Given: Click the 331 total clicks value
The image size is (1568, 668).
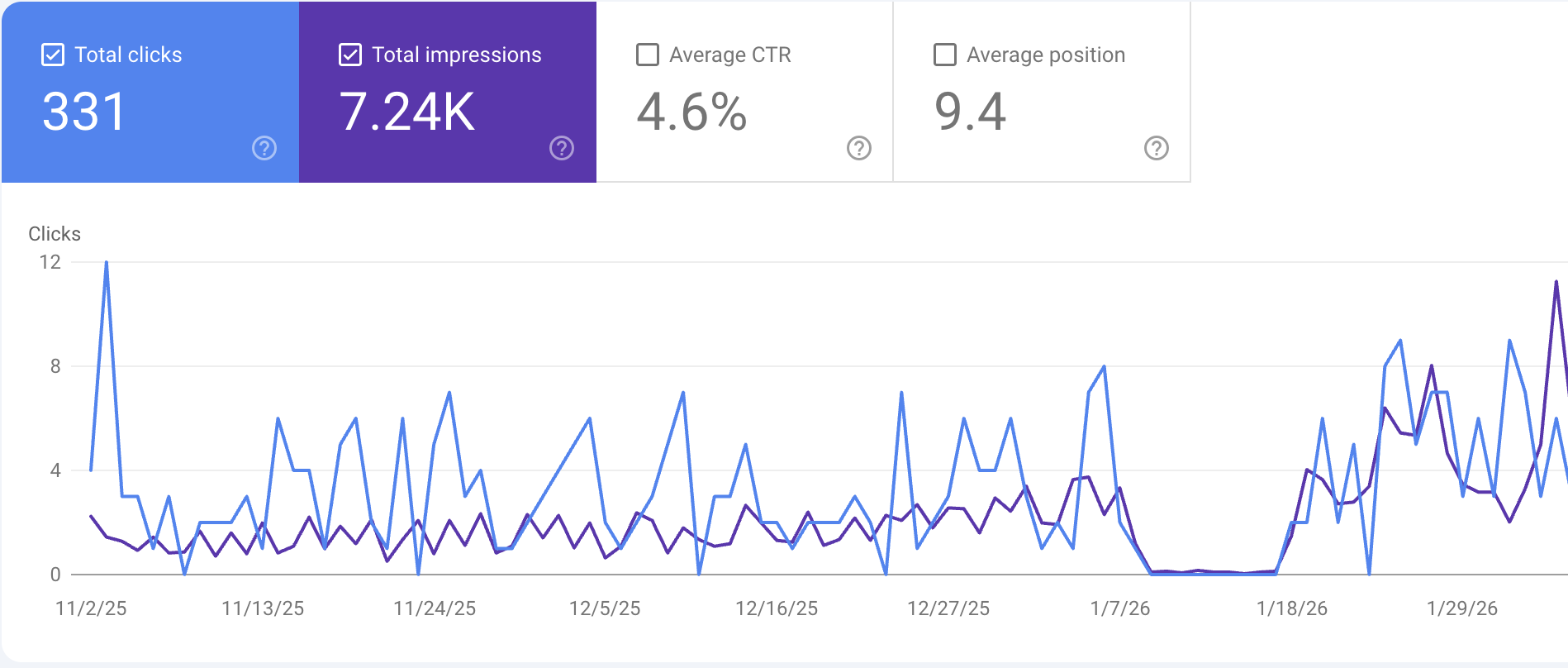Looking at the screenshot, I should 83,112.
